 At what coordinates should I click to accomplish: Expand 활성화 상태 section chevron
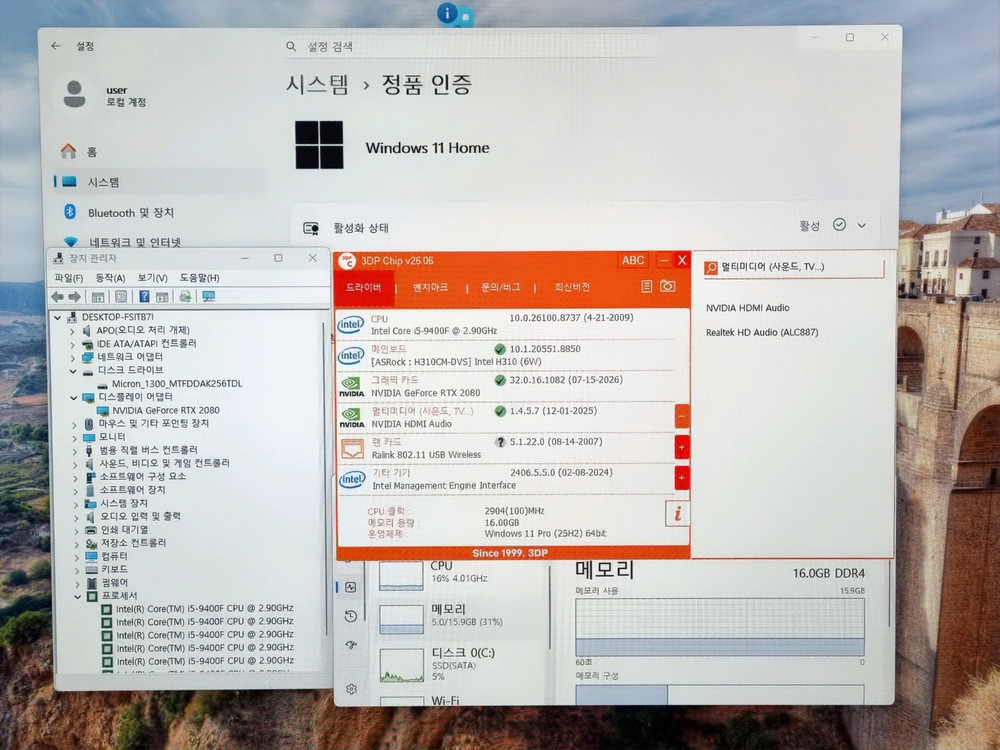pyautogui.click(x=862, y=225)
